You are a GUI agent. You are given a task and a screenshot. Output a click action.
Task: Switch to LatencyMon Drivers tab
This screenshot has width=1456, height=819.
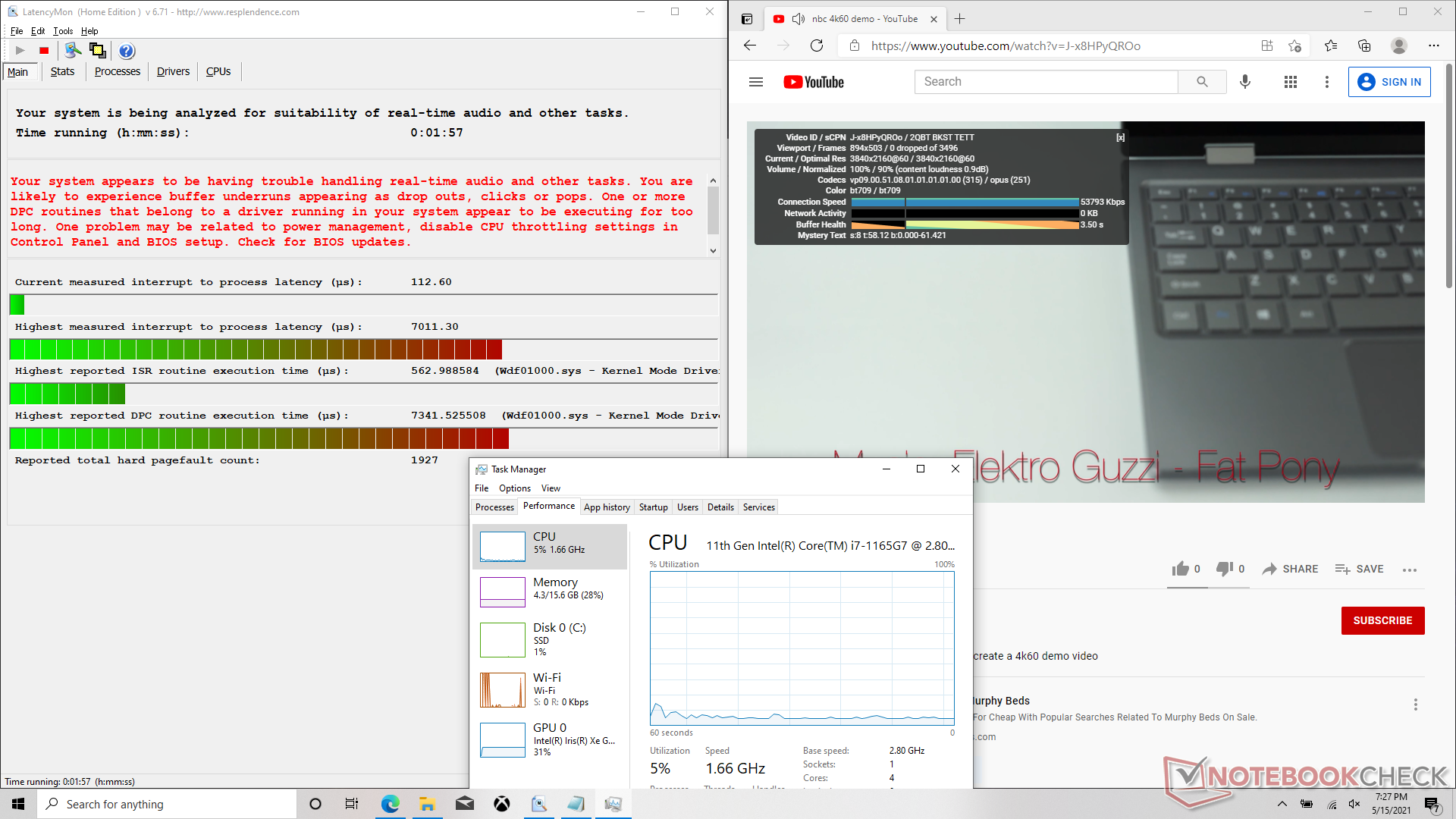coord(173,71)
